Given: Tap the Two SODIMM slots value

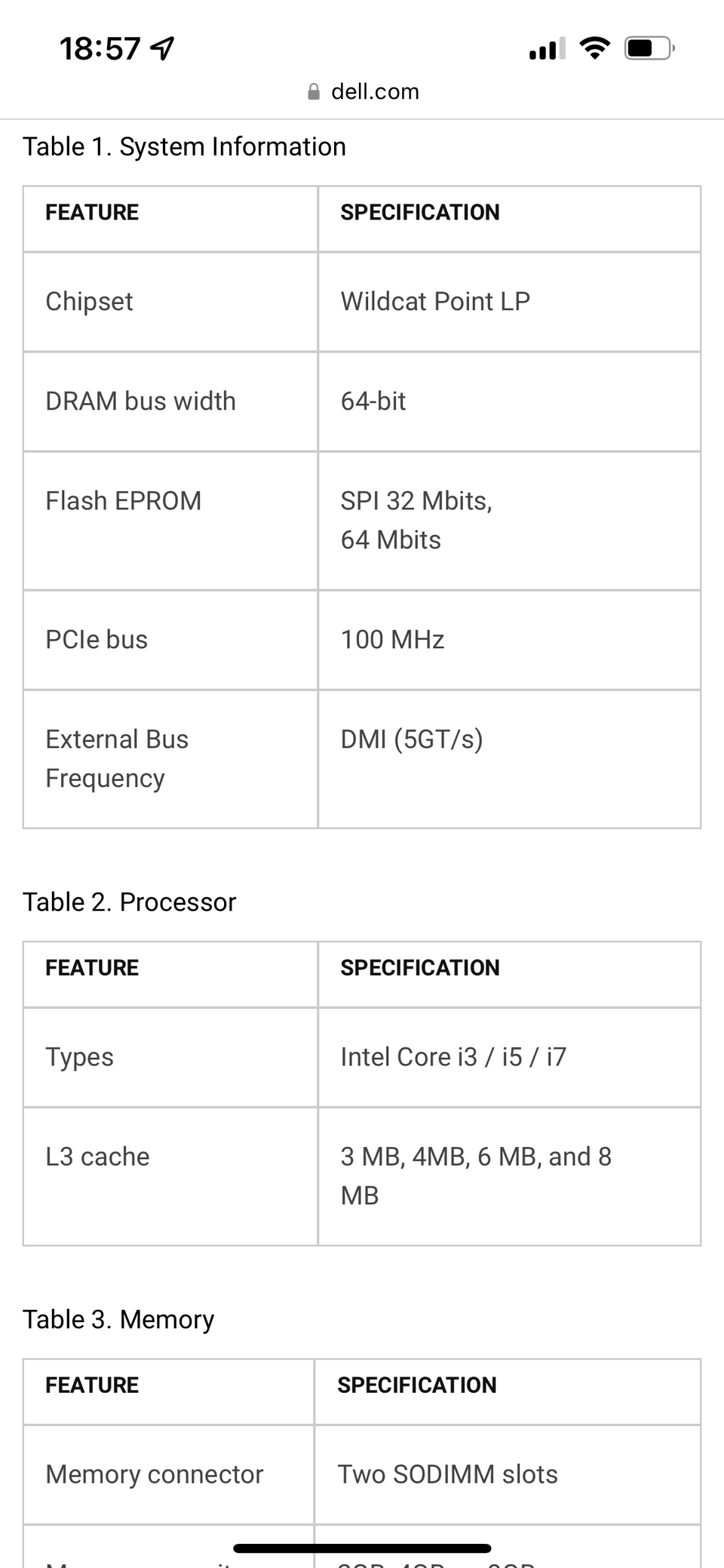Looking at the screenshot, I should coord(447,1474).
